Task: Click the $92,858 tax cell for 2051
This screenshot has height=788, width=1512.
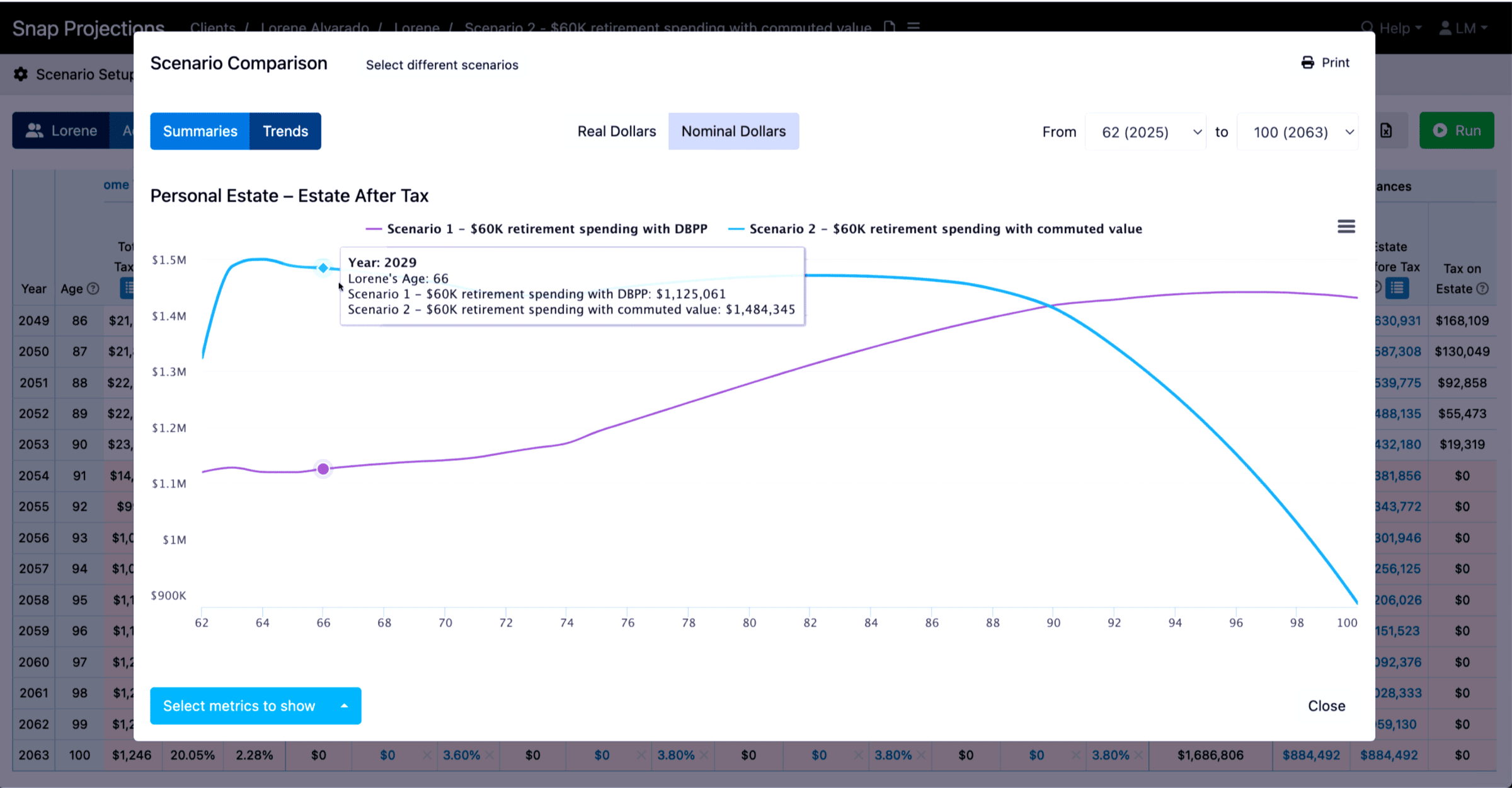Action: click(x=1462, y=383)
